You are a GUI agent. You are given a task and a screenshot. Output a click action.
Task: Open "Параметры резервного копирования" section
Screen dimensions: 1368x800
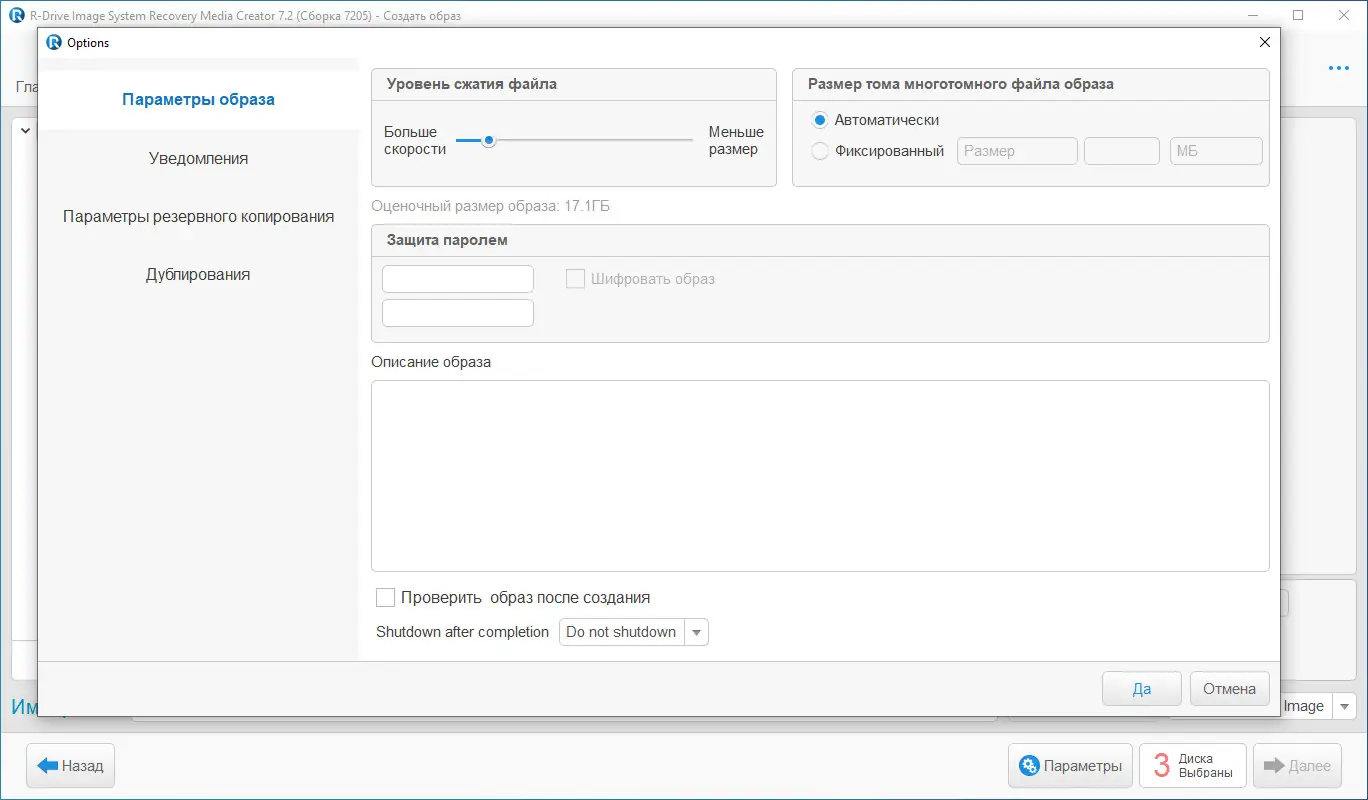coord(197,216)
